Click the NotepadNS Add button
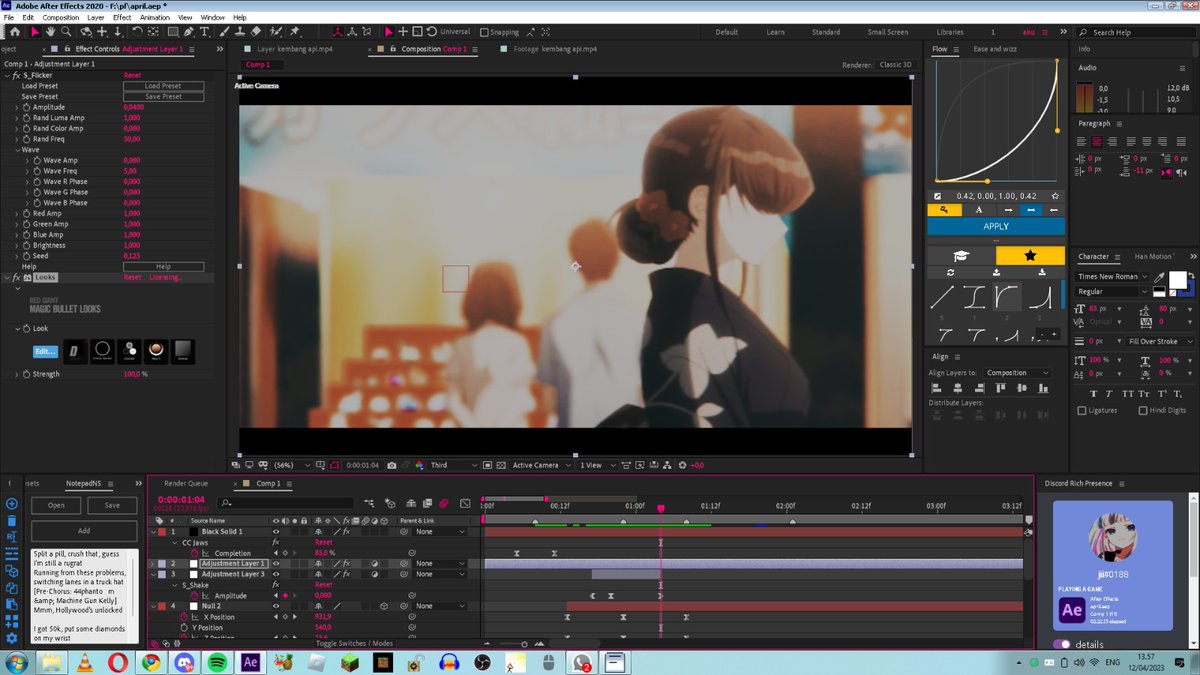The image size is (1200, 675). tap(84, 531)
